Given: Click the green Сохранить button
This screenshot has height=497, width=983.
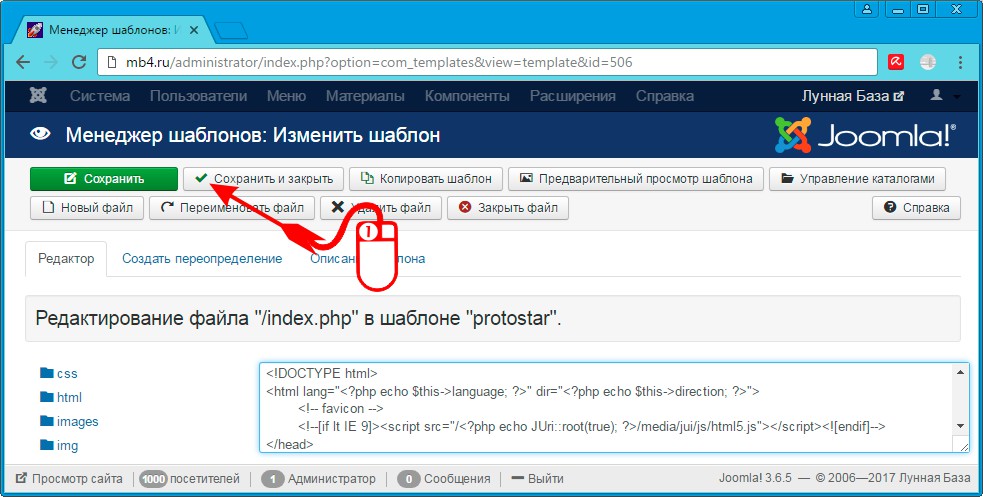Looking at the screenshot, I should pos(104,179).
